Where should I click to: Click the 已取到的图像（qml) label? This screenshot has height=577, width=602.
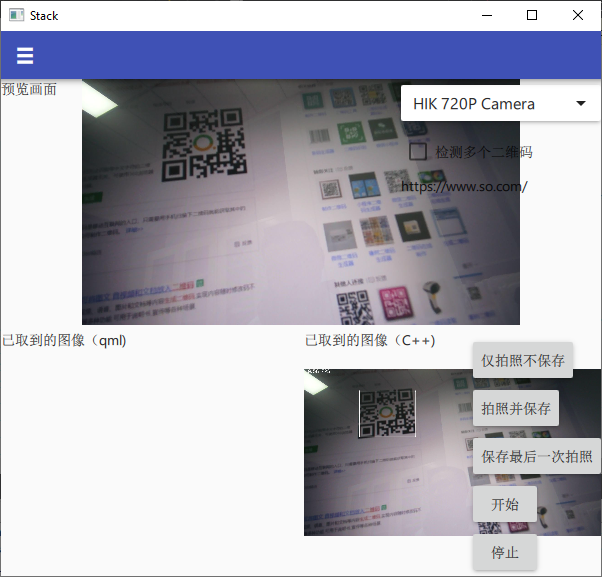tap(64, 340)
